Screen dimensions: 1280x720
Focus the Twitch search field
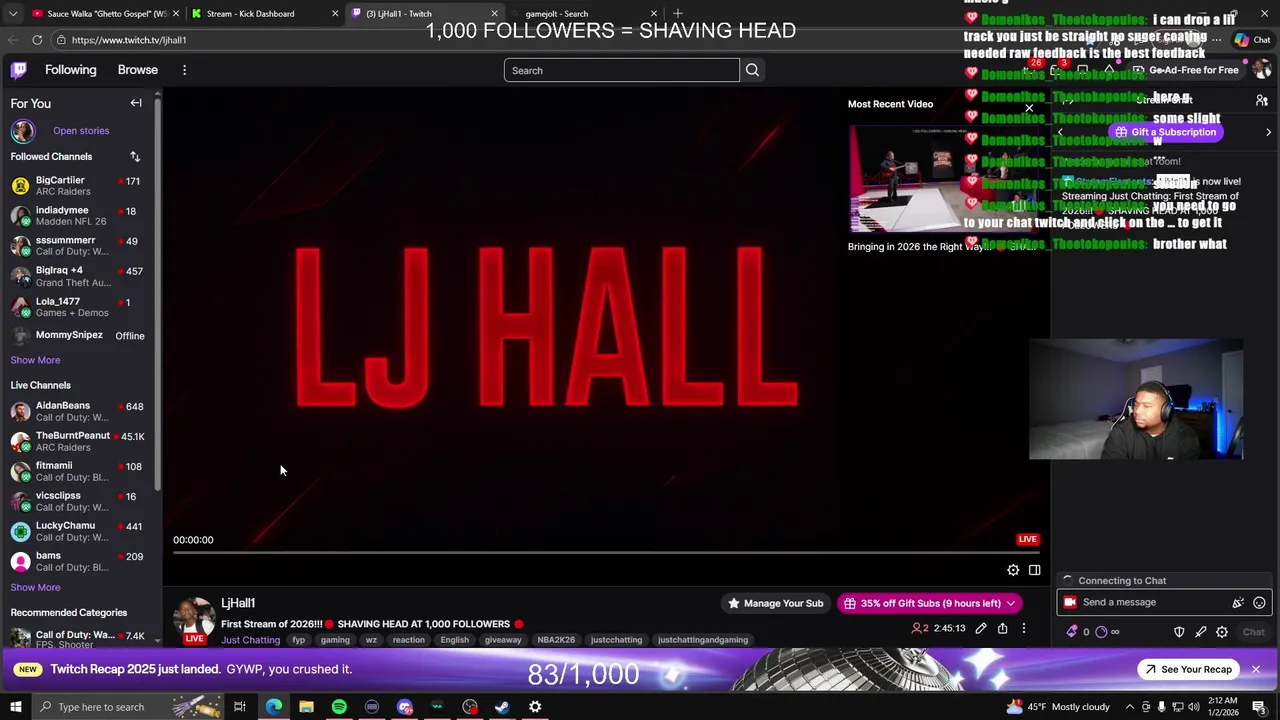(621, 70)
